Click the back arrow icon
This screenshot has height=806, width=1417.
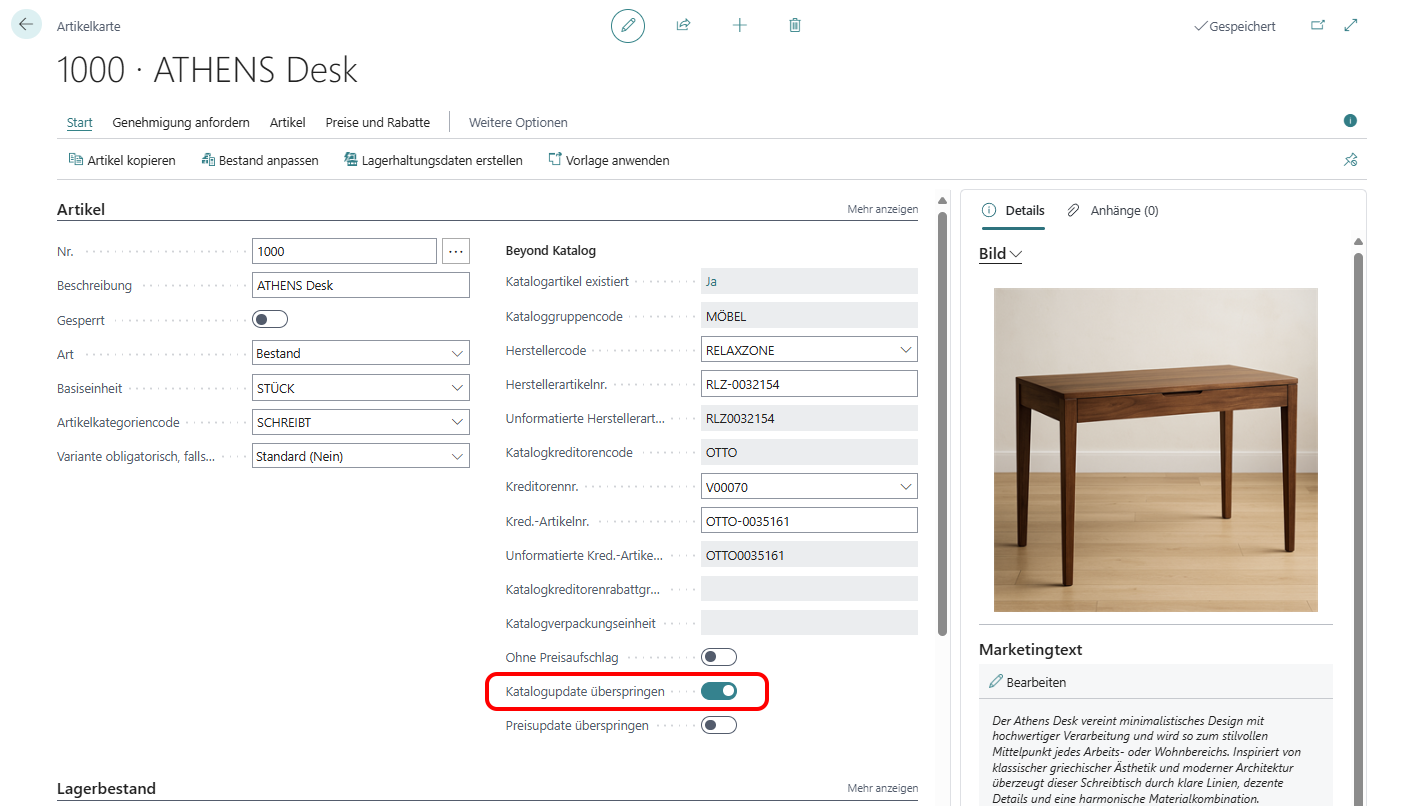(x=26, y=25)
